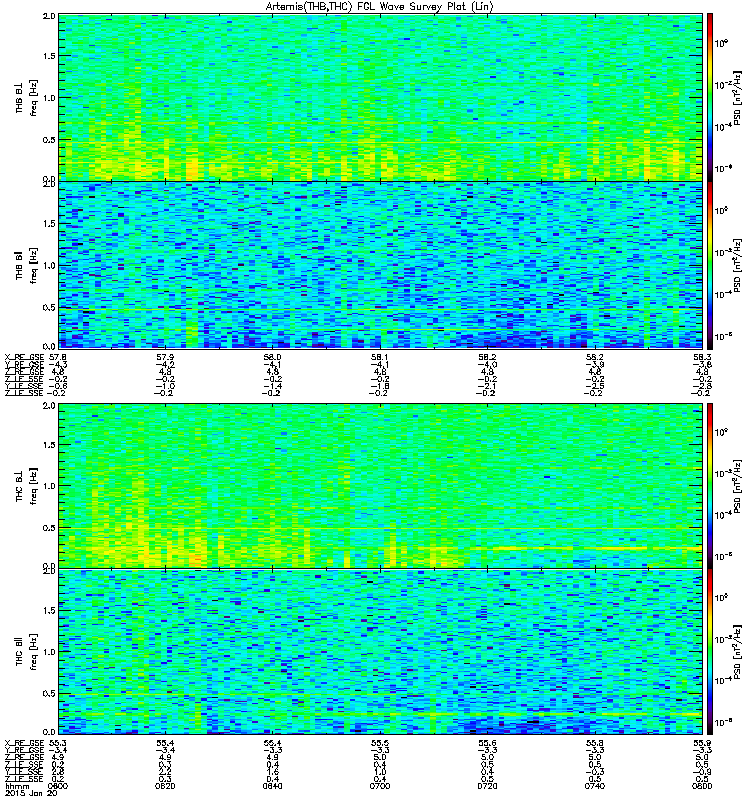This screenshot has width=750, height=800.
Task: Click the '2015 Jan 20' date label
Action: pos(31,793)
